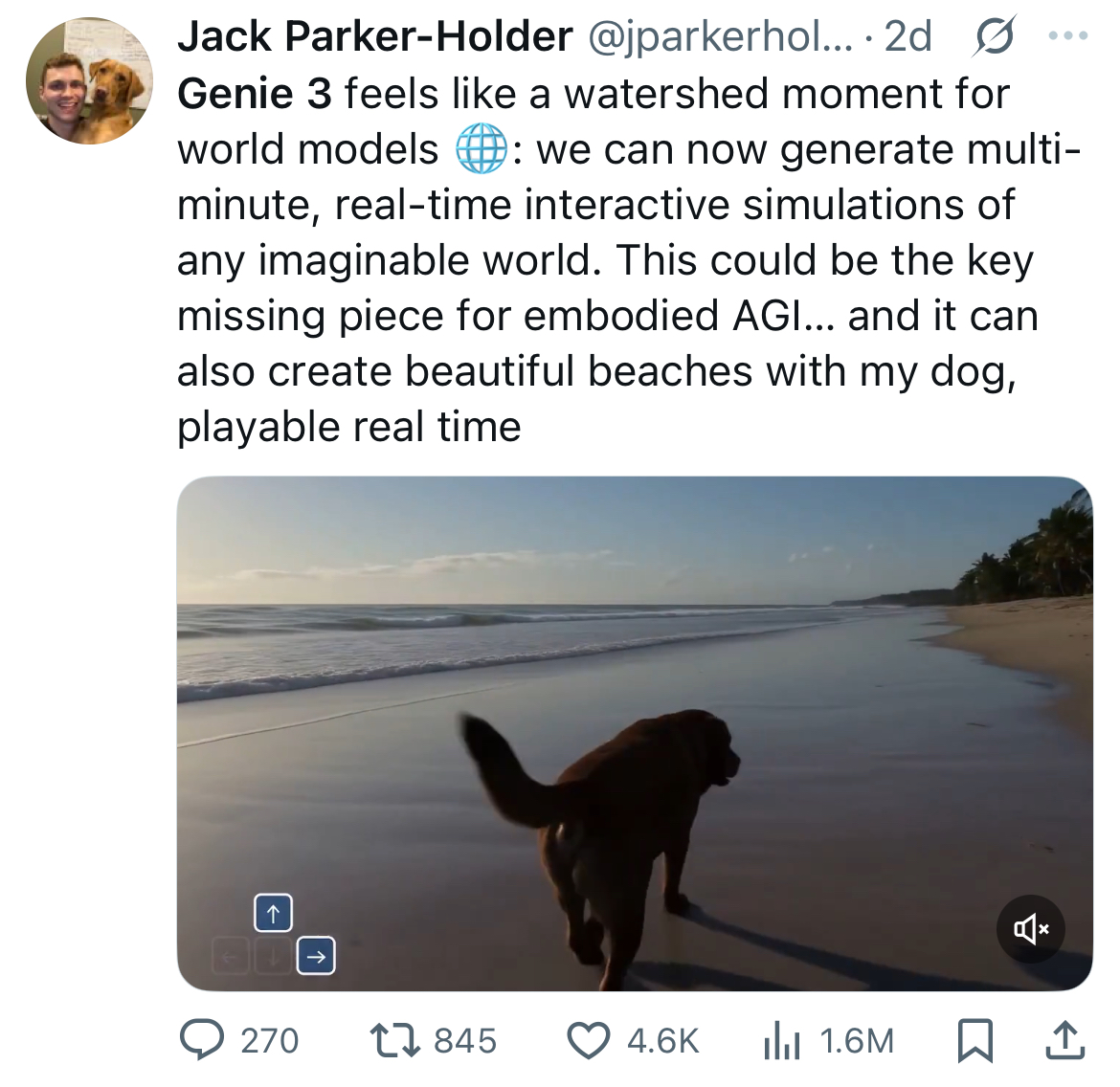Click the 2d timestamp

[907, 37]
